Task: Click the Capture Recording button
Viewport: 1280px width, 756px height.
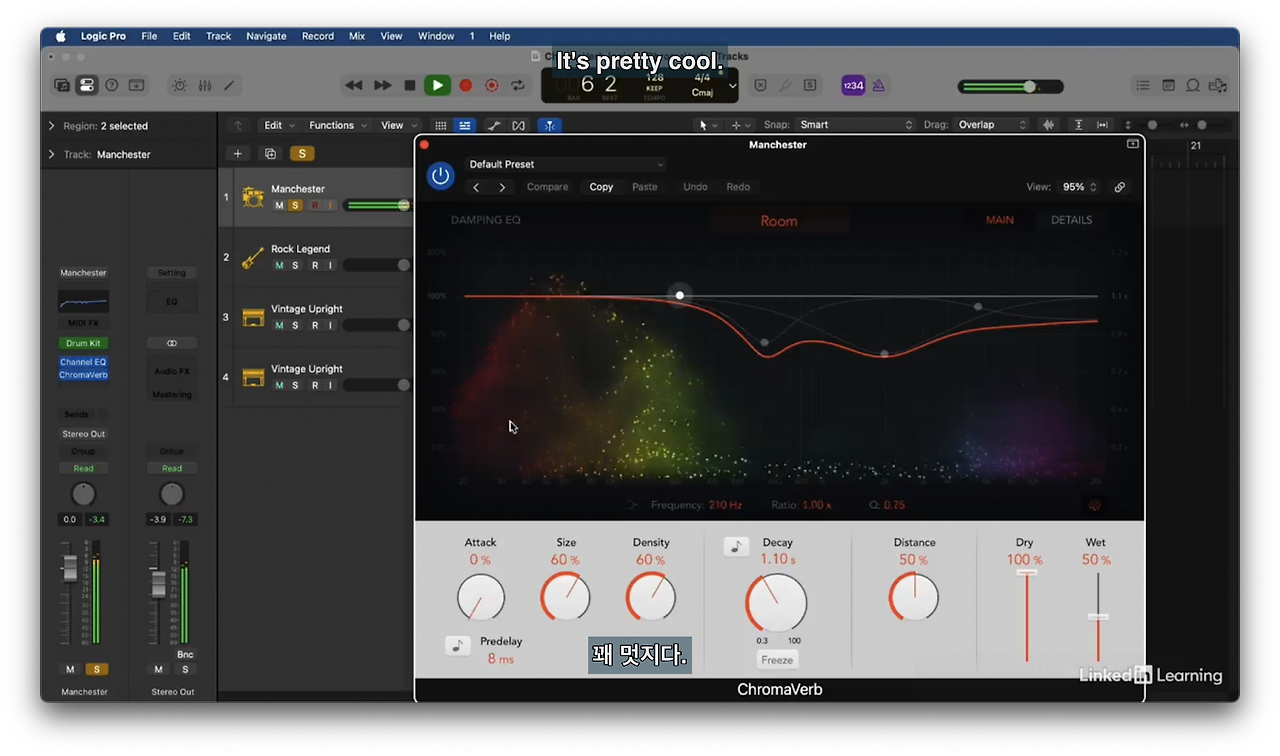Action: pyautogui.click(x=491, y=86)
